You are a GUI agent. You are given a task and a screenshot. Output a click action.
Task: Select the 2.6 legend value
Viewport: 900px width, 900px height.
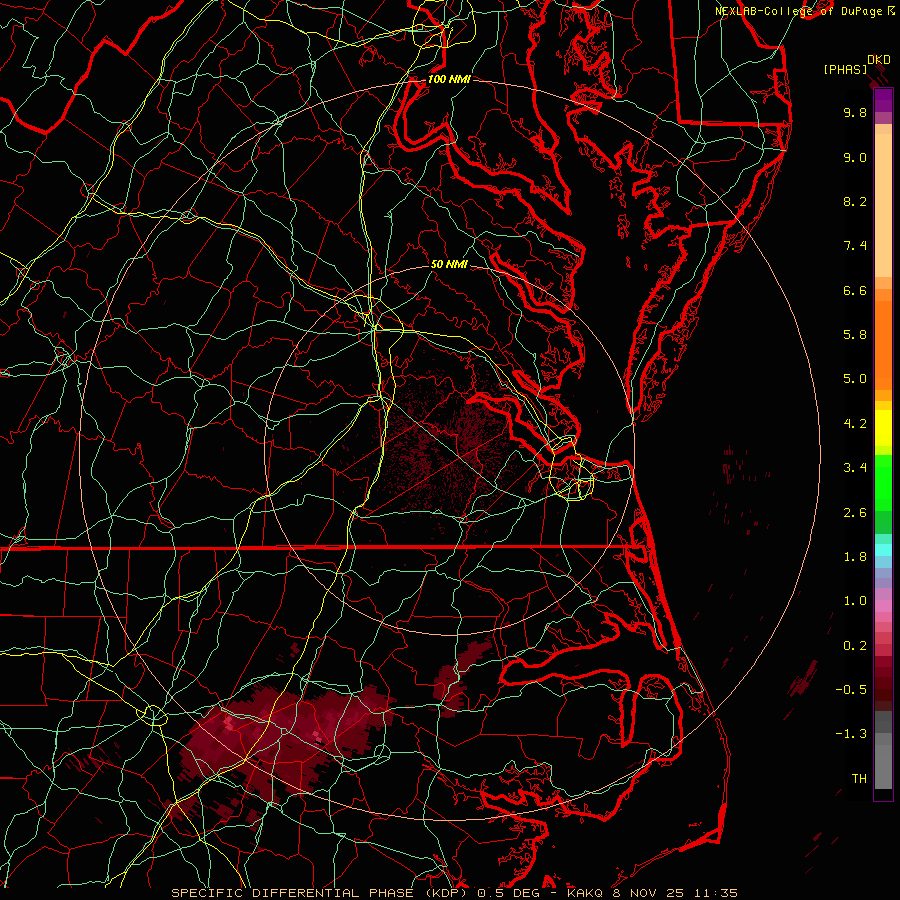coord(855,513)
